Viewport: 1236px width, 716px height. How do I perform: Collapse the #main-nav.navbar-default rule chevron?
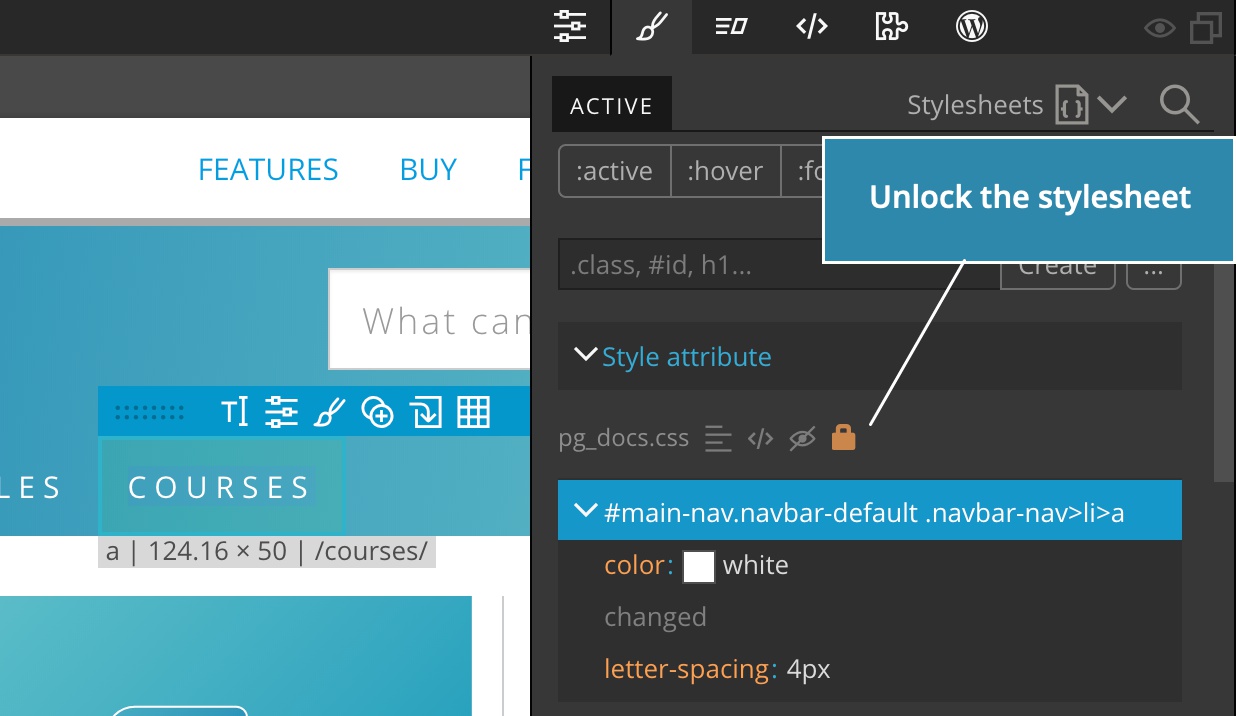click(x=586, y=511)
